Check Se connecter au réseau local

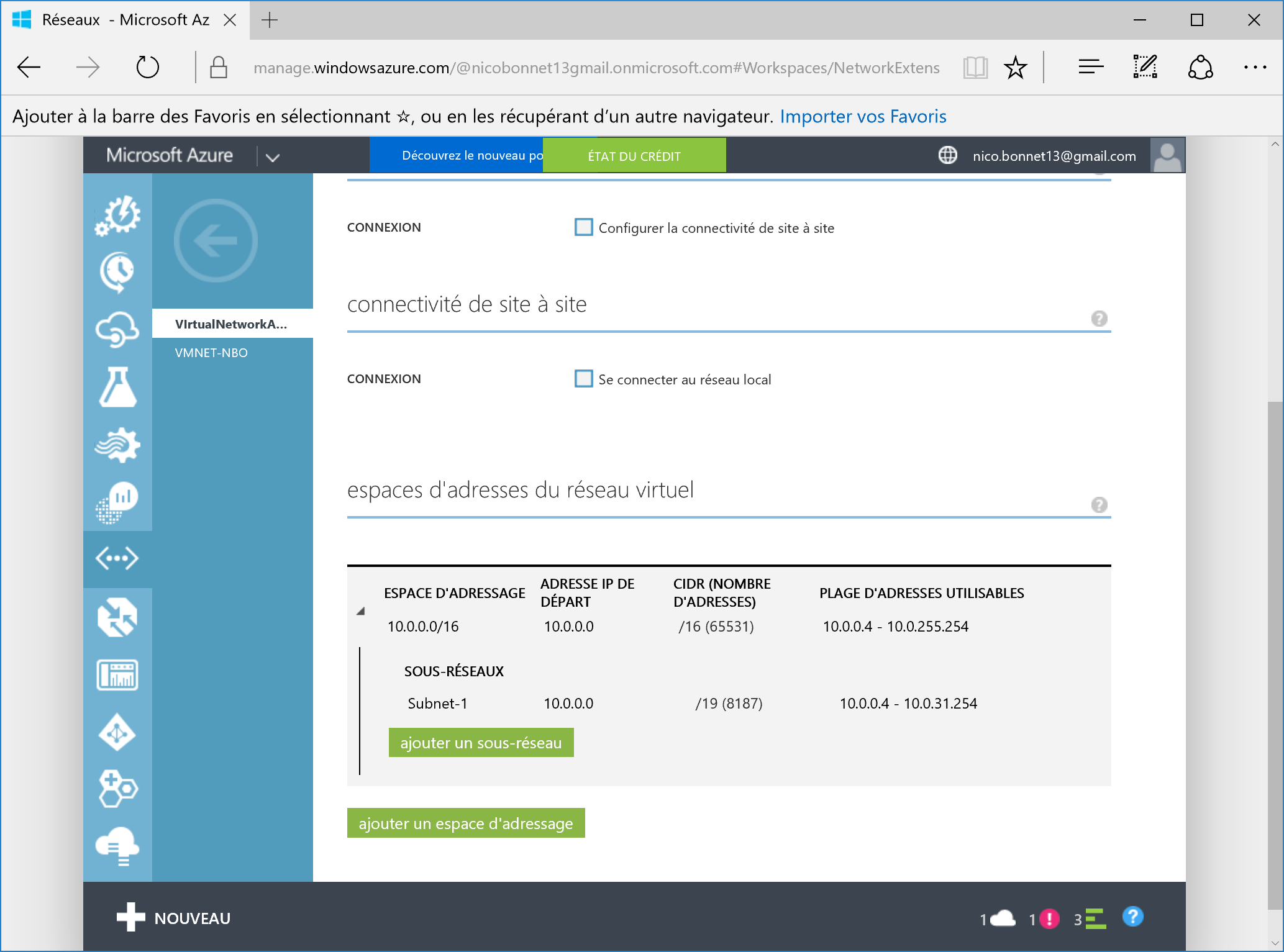pyautogui.click(x=583, y=379)
